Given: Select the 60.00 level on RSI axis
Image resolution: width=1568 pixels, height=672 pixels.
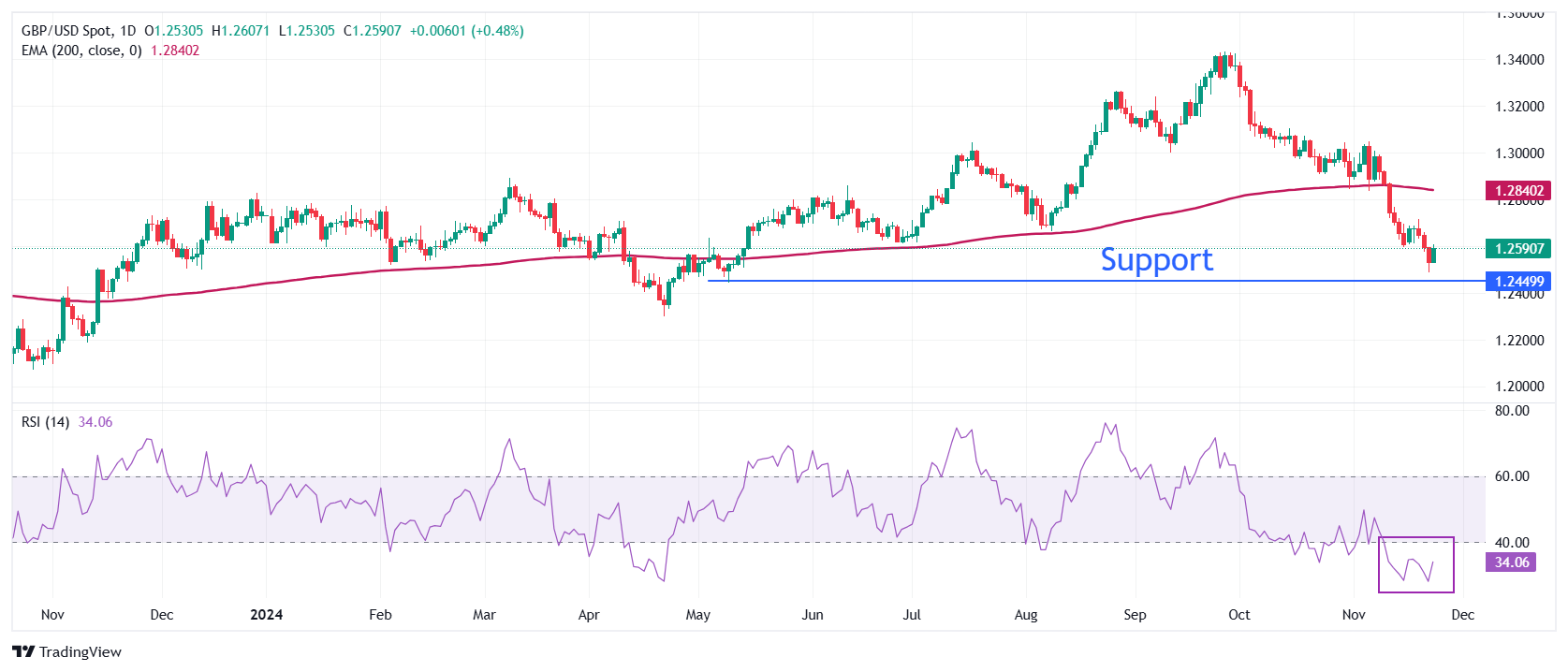Looking at the screenshot, I should click(1512, 476).
